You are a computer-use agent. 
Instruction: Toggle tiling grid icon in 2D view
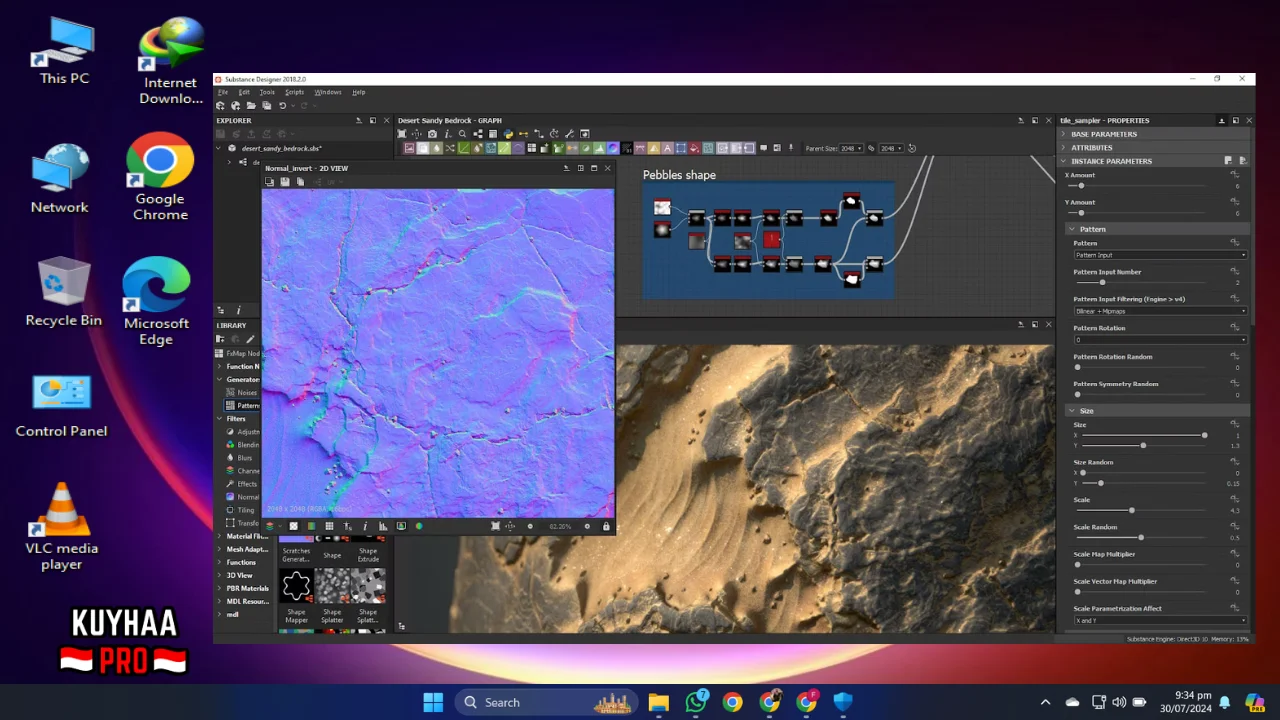tap(329, 526)
